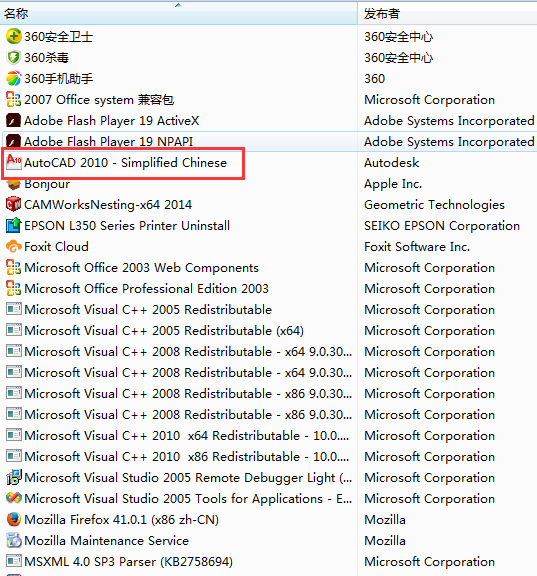
Task: Click Mozilla publisher beside Maintenance Service
Action: click(385, 540)
